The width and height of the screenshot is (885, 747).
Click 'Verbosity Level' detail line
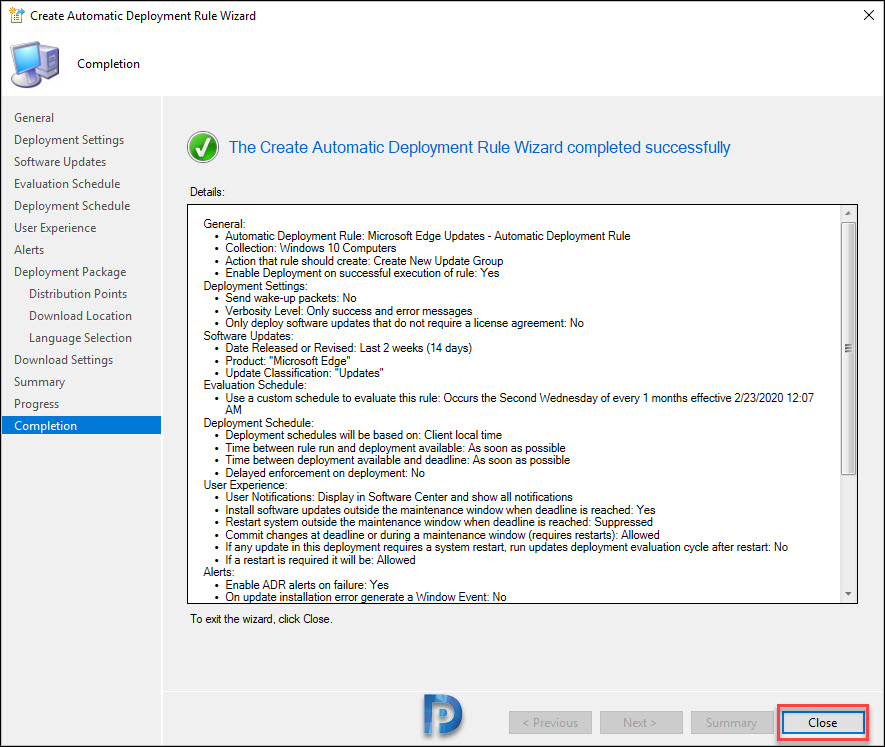[349, 311]
